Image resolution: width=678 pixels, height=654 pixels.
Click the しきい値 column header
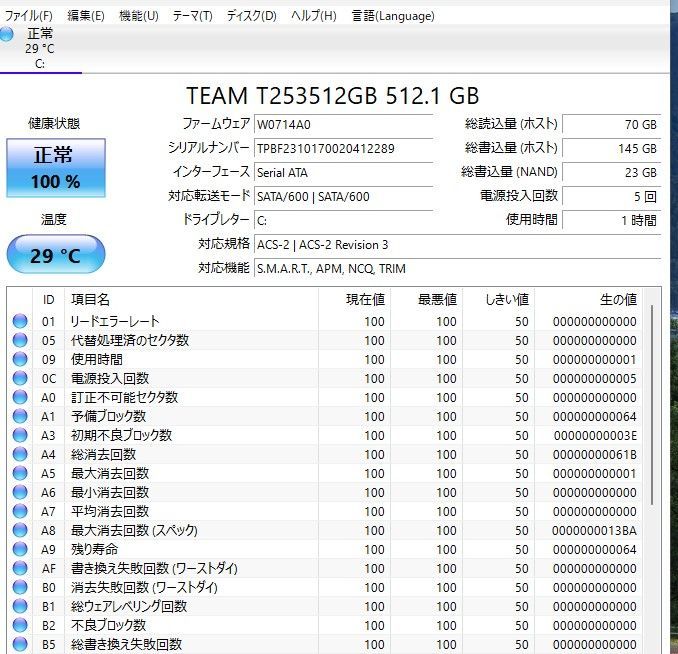coord(499,299)
